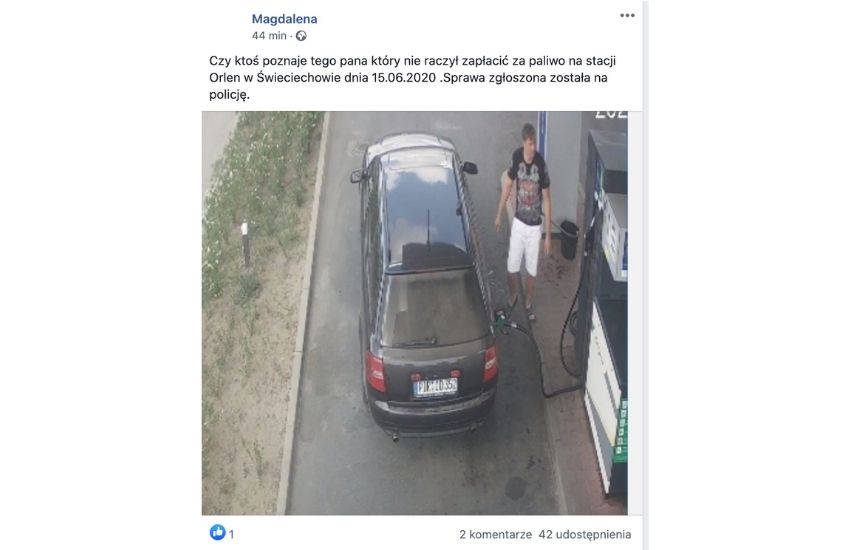Image resolution: width=850 pixels, height=550 pixels.
Task: Show who reacted via like count 1
Action: (231, 534)
